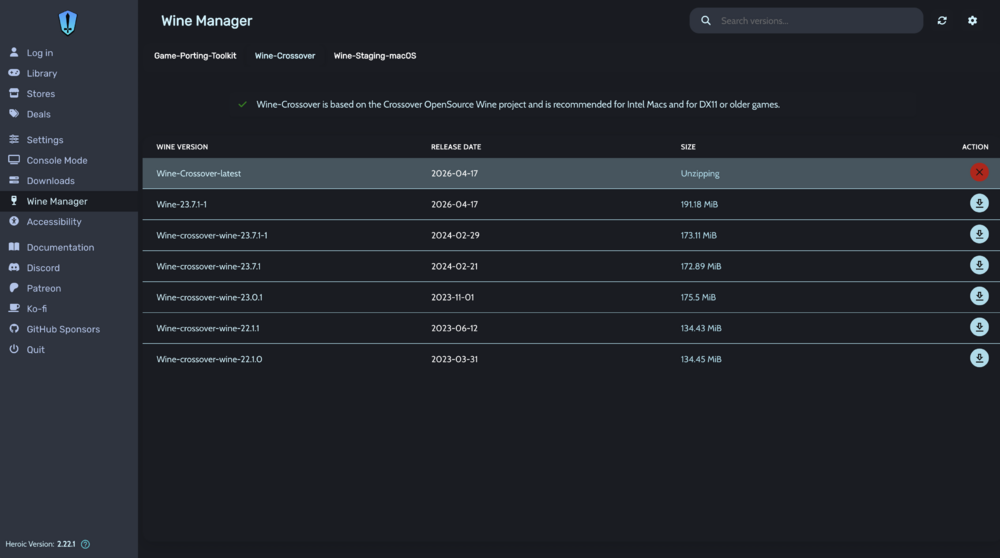Download Wine-crossover-wine-23.7.1 from 2024-02-21
This screenshot has width=1000, height=558.
(979, 265)
